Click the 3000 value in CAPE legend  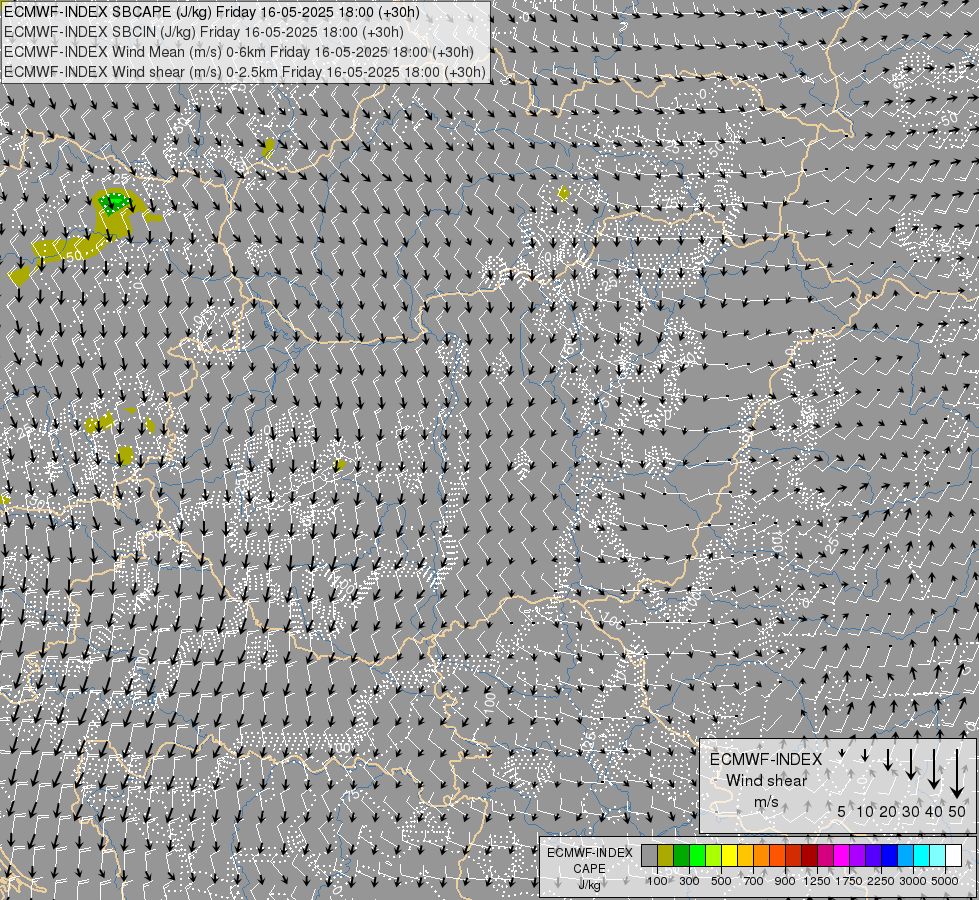pos(913,881)
